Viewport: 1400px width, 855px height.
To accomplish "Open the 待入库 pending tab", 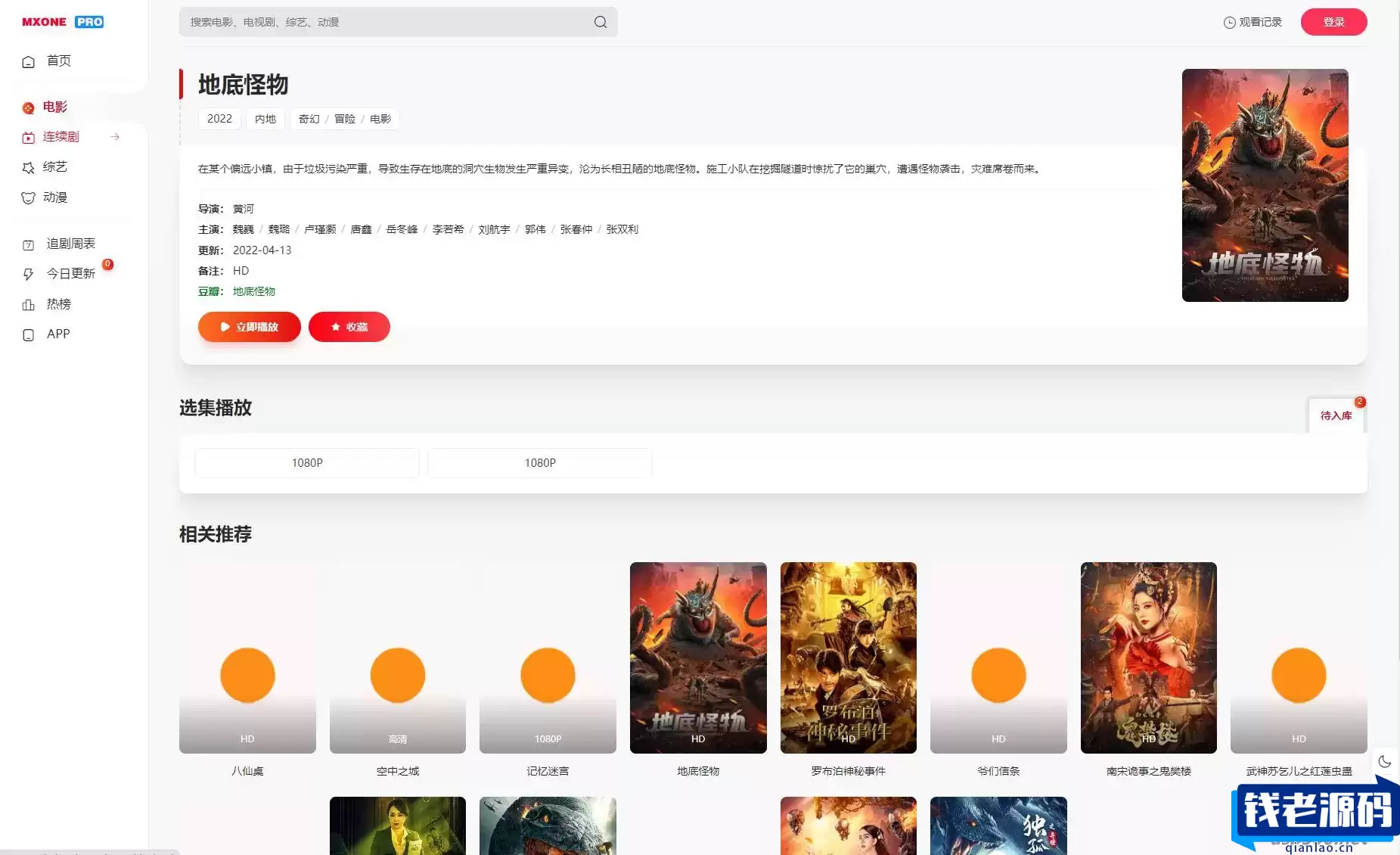I will pos(1336,415).
